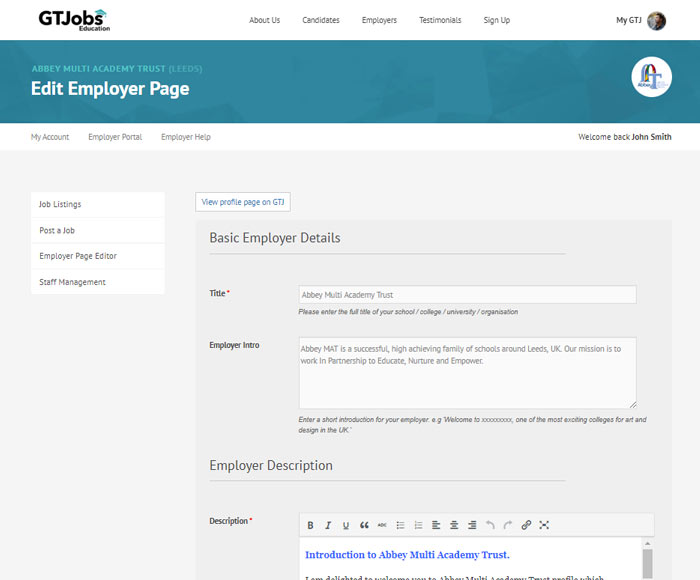Click the Title input field
The height and width of the screenshot is (580, 700).
pyautogui.click(x=467, y=295)
